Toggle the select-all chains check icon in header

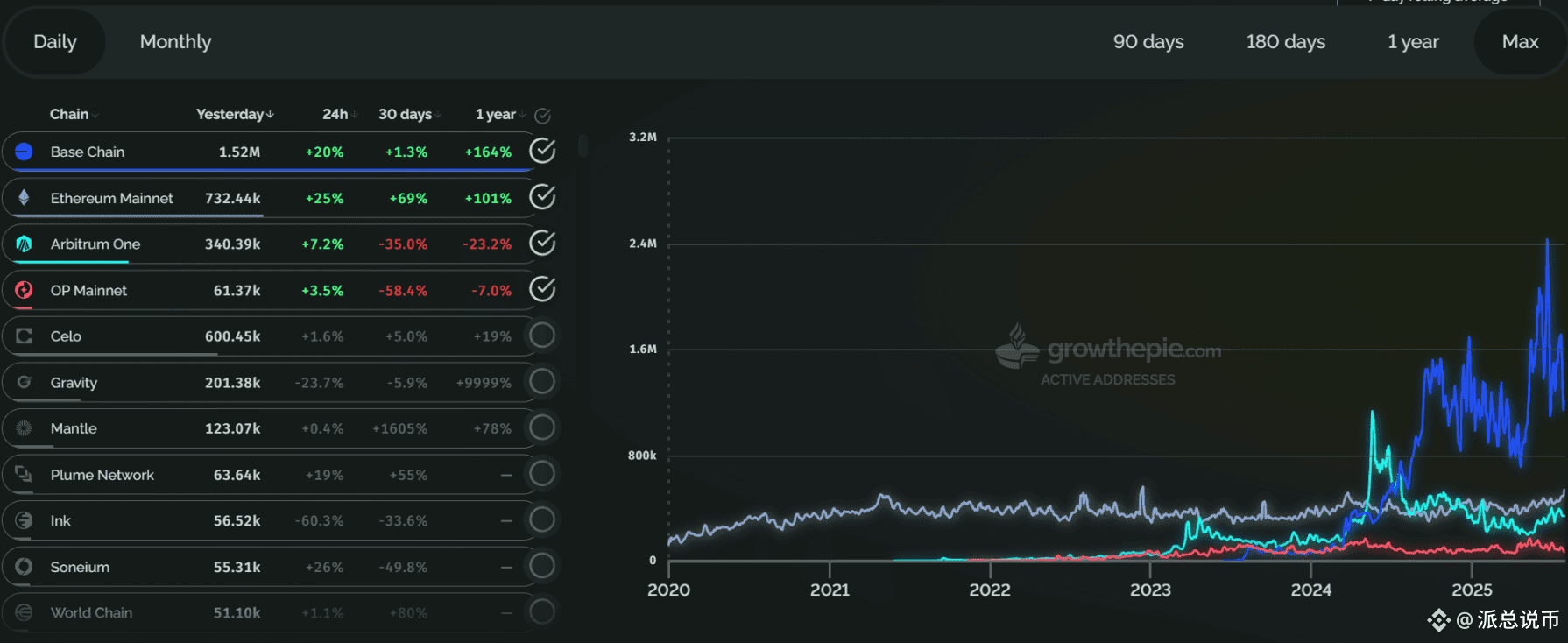(x=542, y=115)
